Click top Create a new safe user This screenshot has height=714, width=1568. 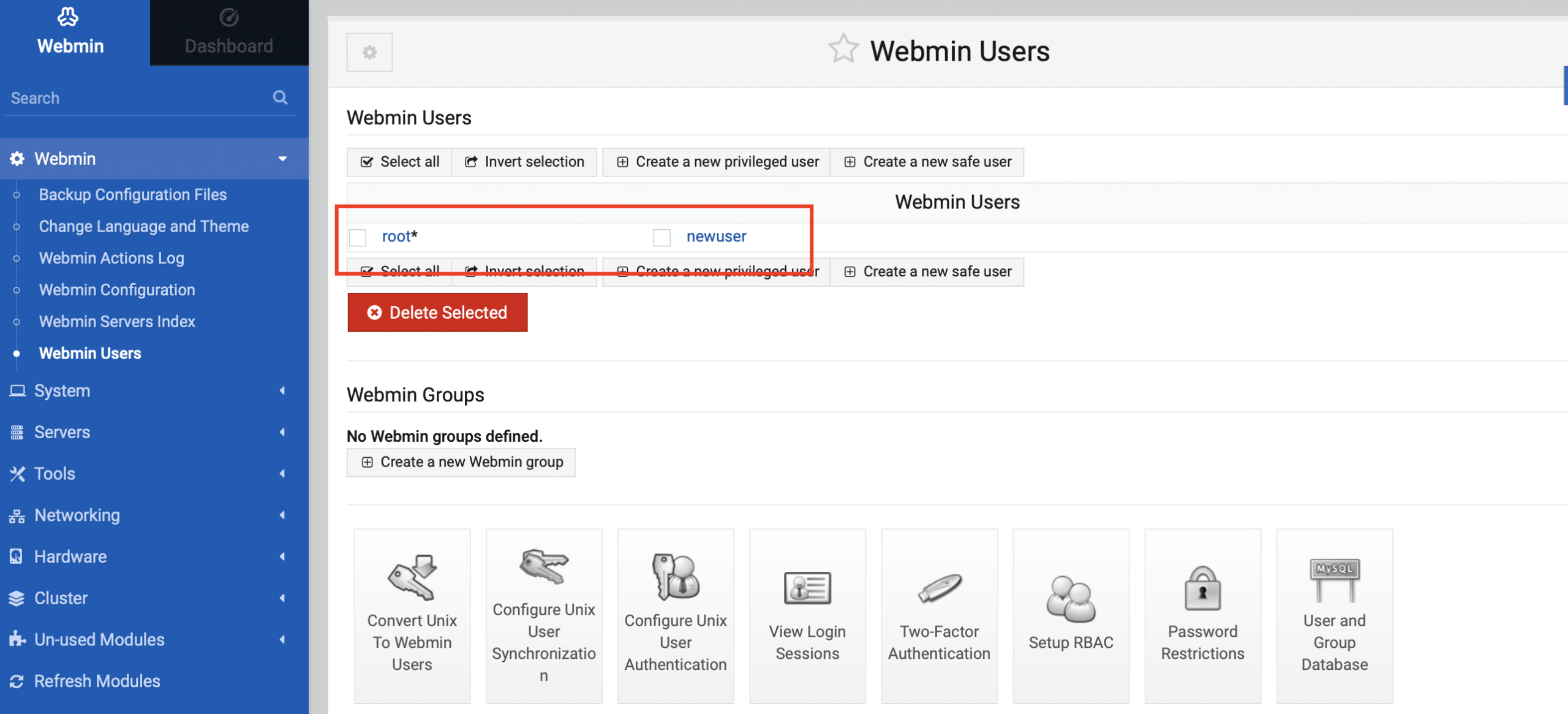(x=927, y=162)
